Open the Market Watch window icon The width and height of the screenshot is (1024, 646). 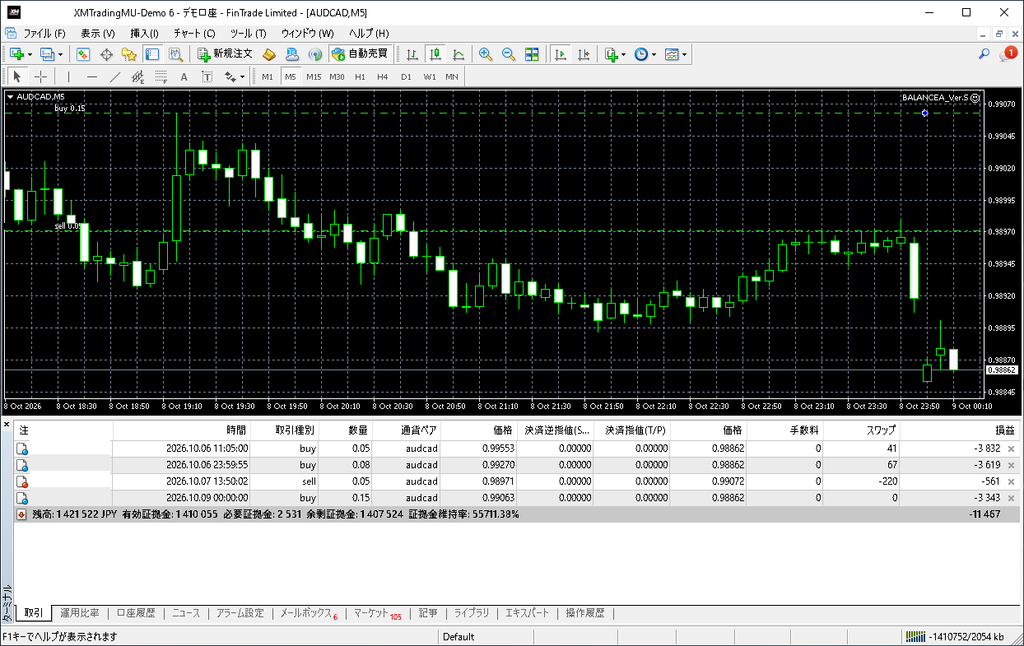coord(83,54)
